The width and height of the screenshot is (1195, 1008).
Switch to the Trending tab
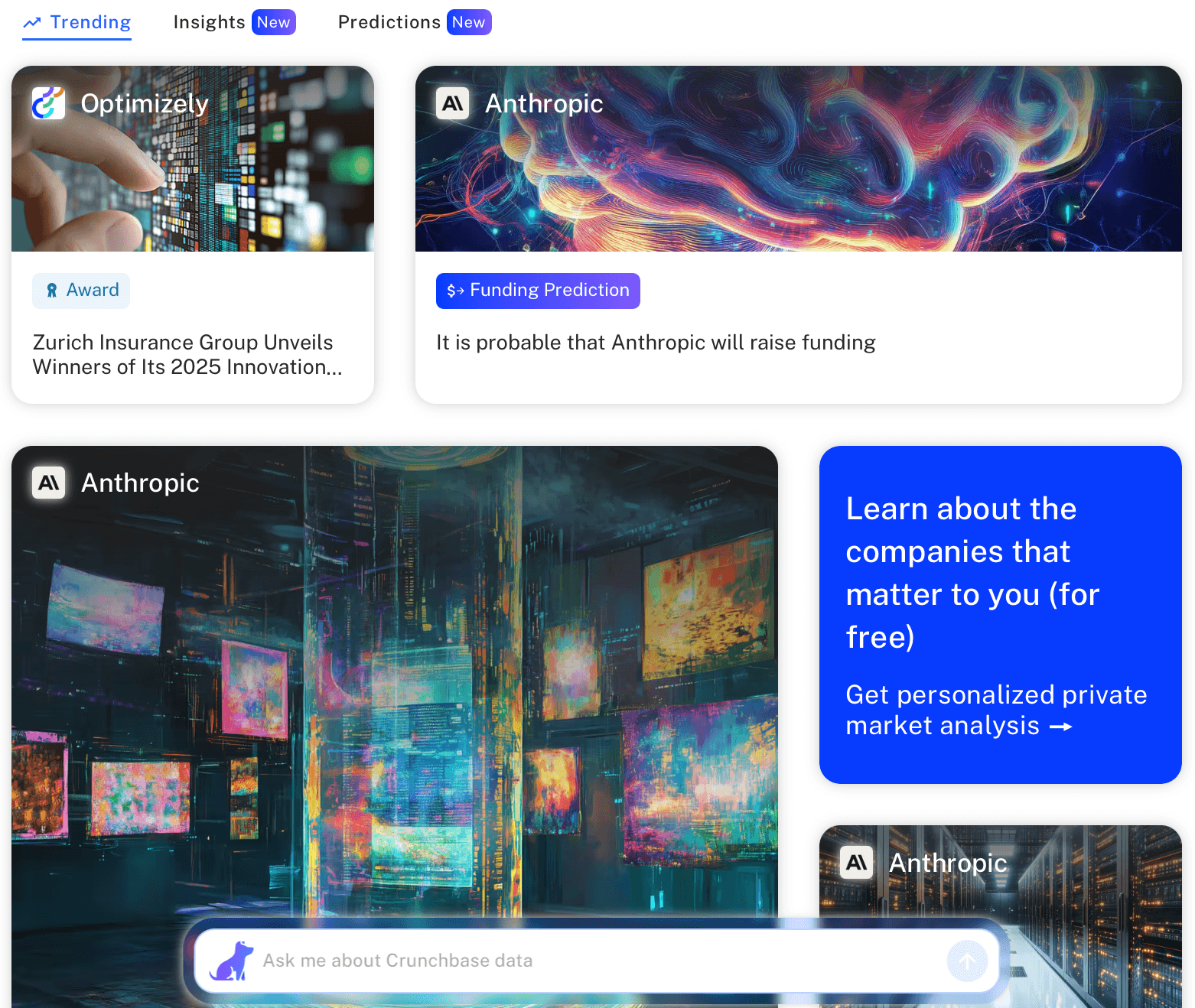[x=77, y=23]
